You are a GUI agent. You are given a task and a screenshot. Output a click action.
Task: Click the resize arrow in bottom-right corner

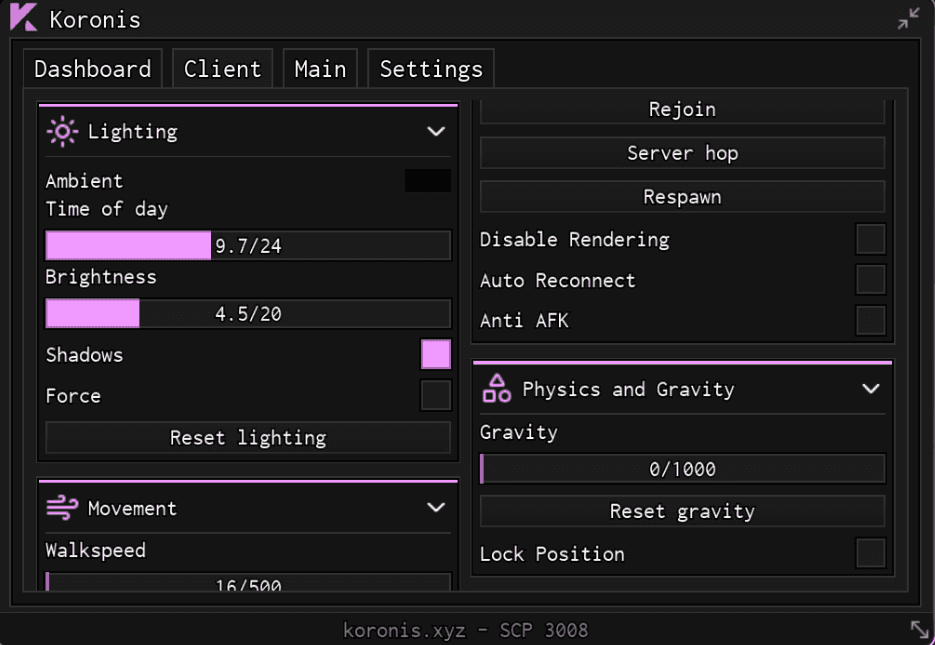(919, 629)
